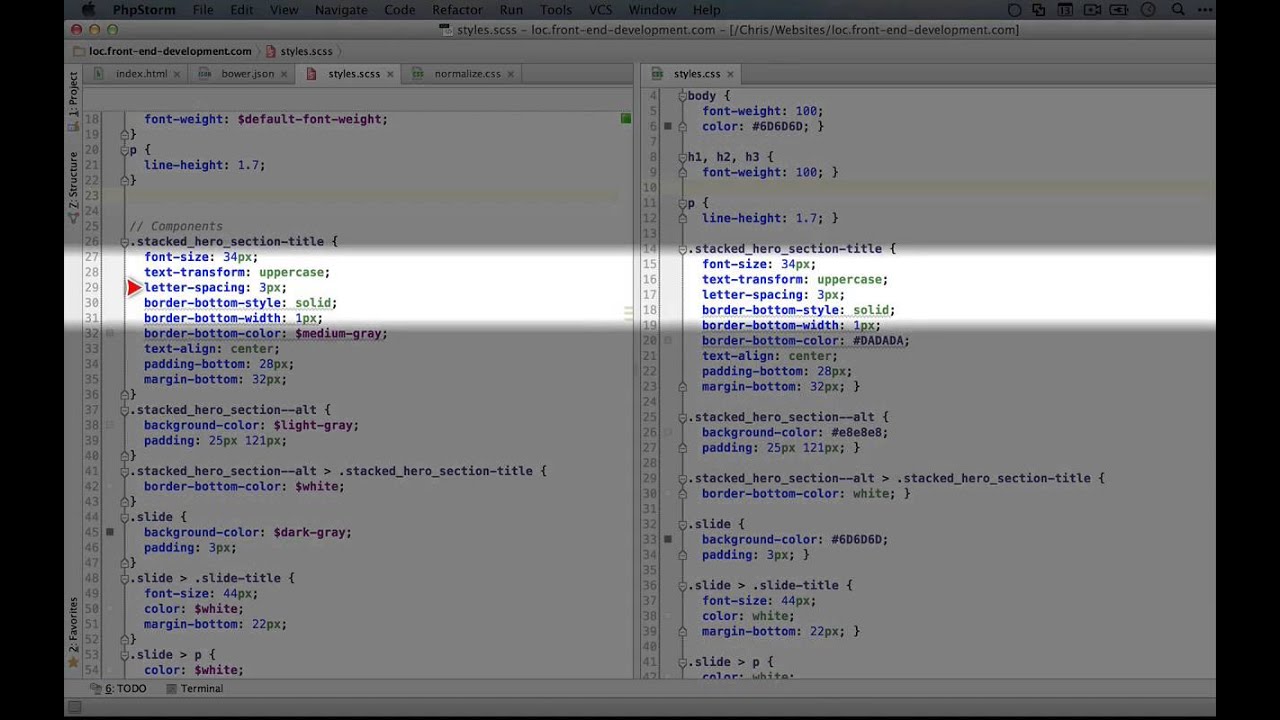The height and width of the screenshot is (720, 1280).
Task: Collapse body rule in styles.css pane
Action: tap(683, 96)
